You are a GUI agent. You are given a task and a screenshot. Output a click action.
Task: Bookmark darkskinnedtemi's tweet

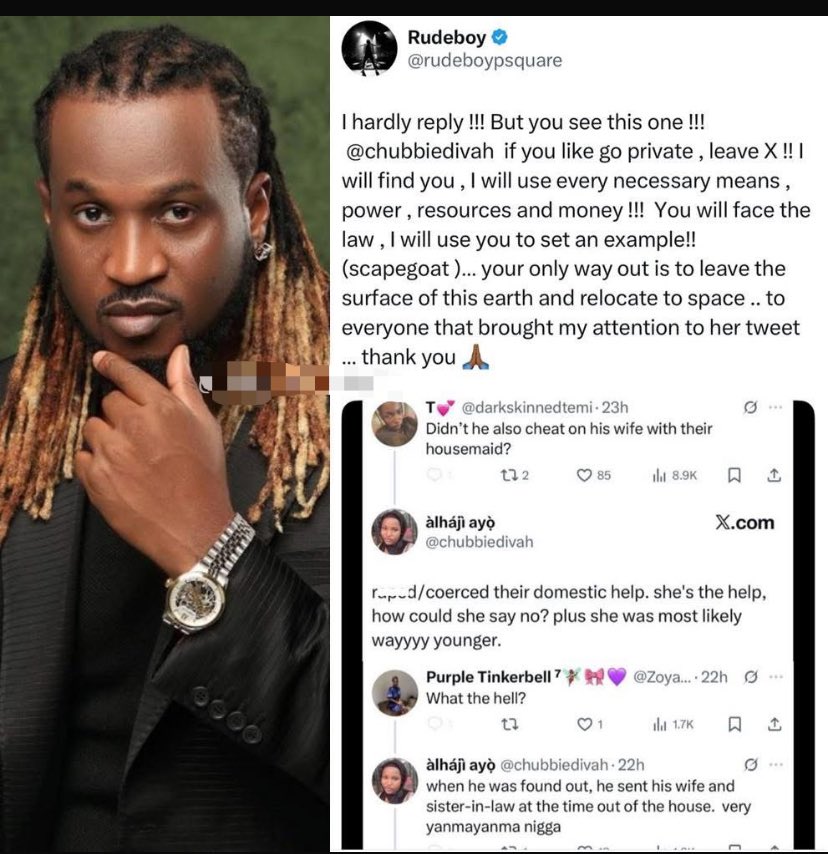(734, 475)
